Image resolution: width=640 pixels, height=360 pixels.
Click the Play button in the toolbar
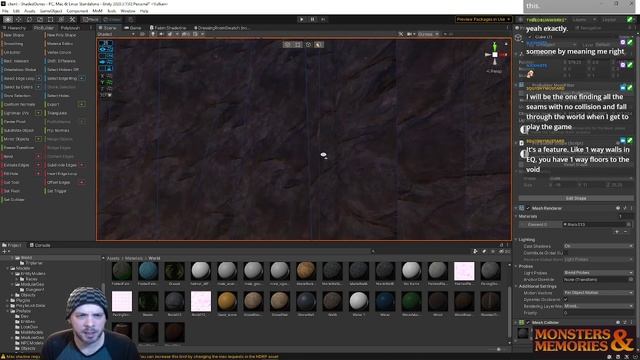pos(302,19)
